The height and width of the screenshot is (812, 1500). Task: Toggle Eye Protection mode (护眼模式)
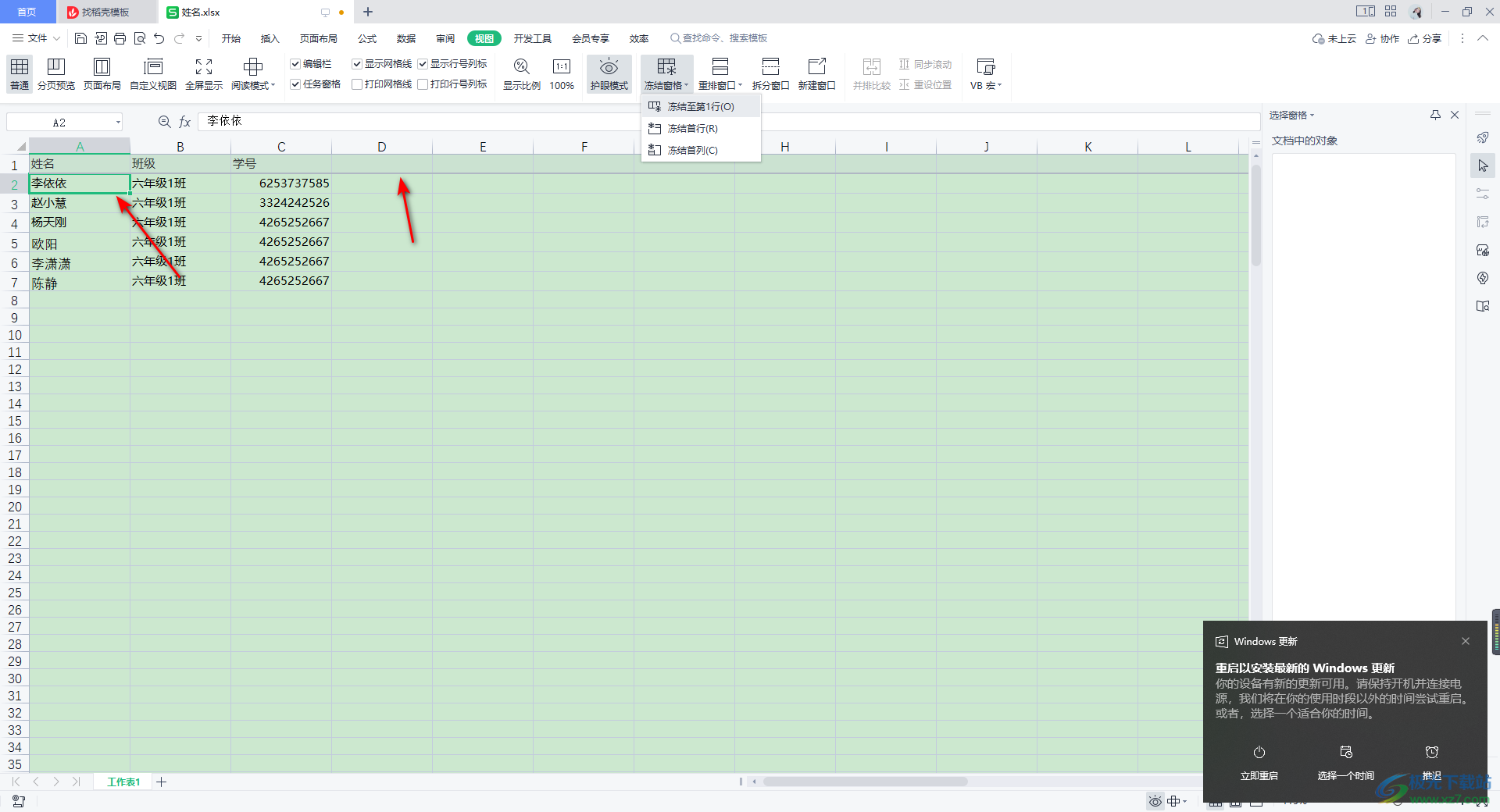[x=609, y=74]
